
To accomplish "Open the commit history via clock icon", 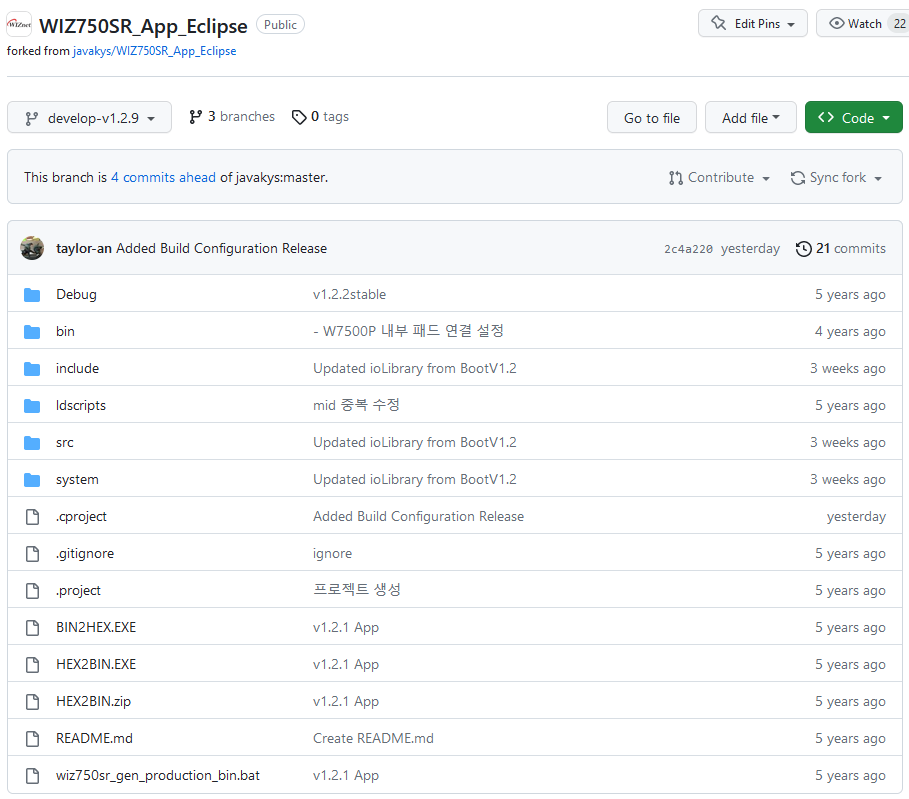I will tap(804, 248).
